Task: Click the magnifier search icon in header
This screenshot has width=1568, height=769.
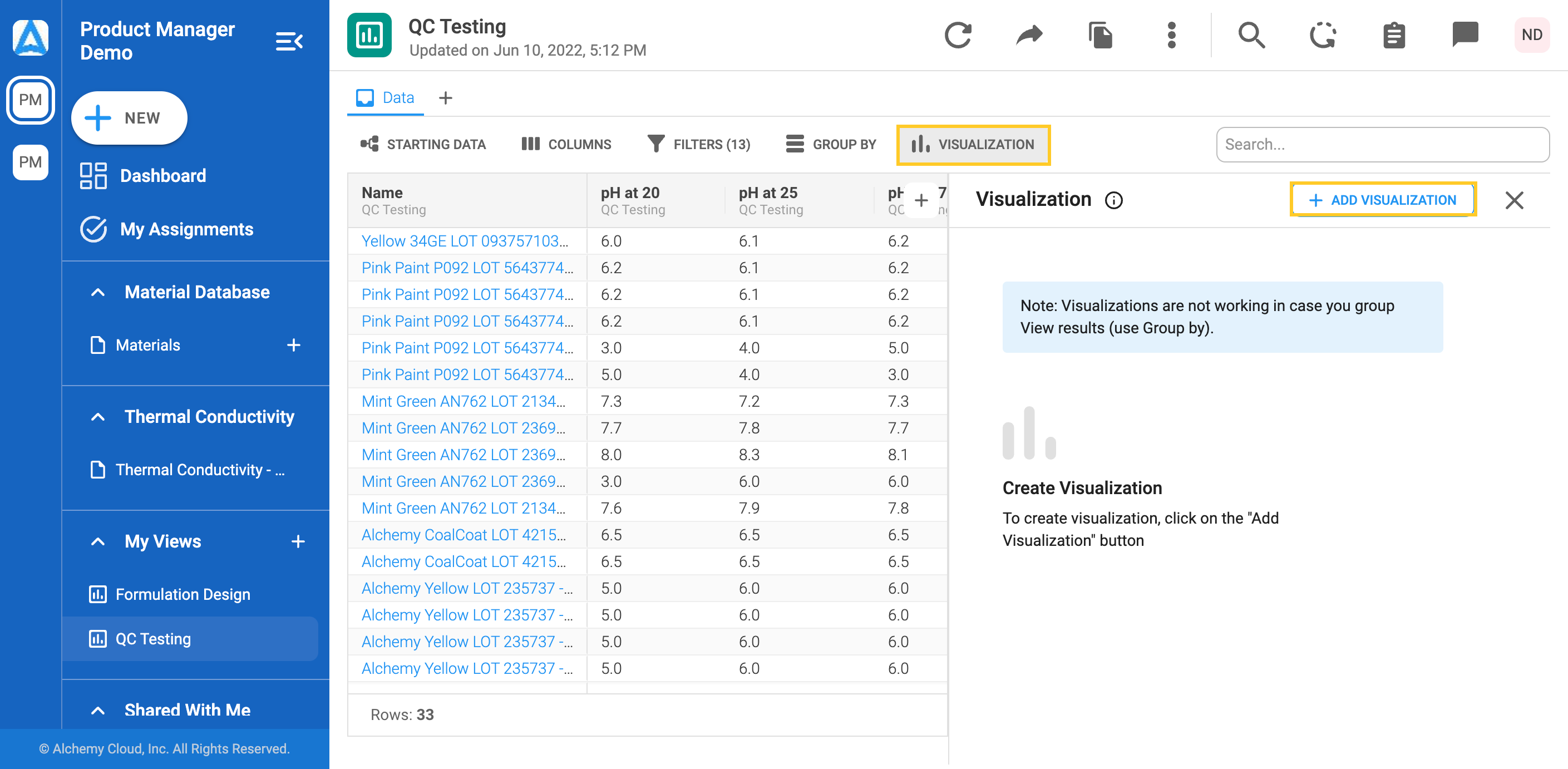Action: (1251, 34)
